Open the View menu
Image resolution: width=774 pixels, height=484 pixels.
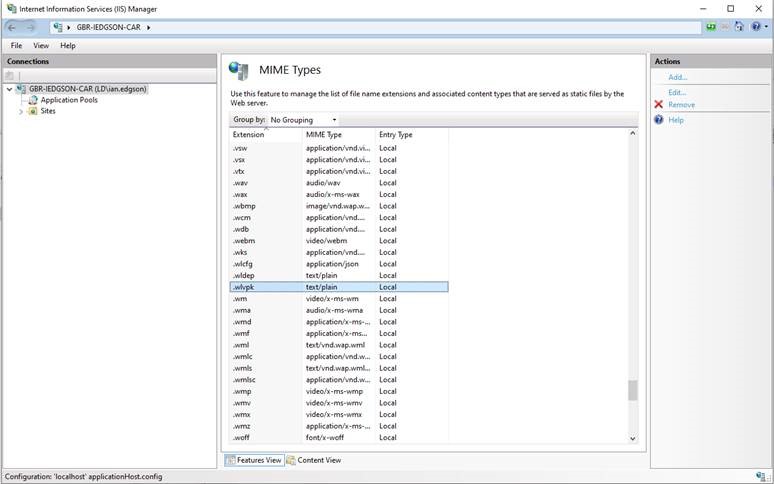point(41,46)
